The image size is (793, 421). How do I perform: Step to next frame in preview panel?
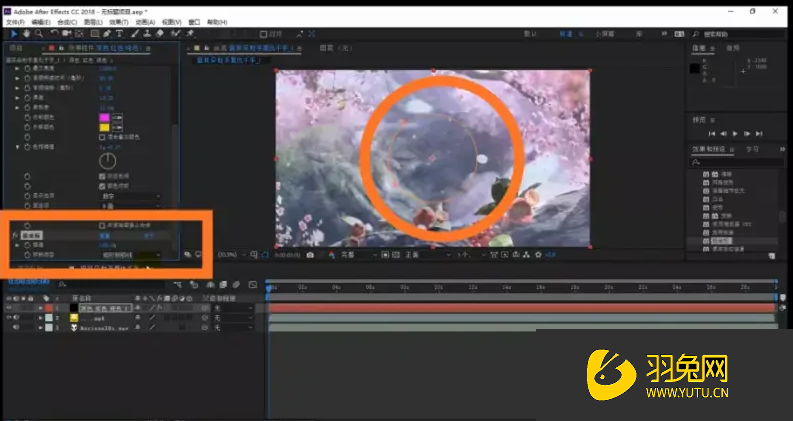pos(747,134)
